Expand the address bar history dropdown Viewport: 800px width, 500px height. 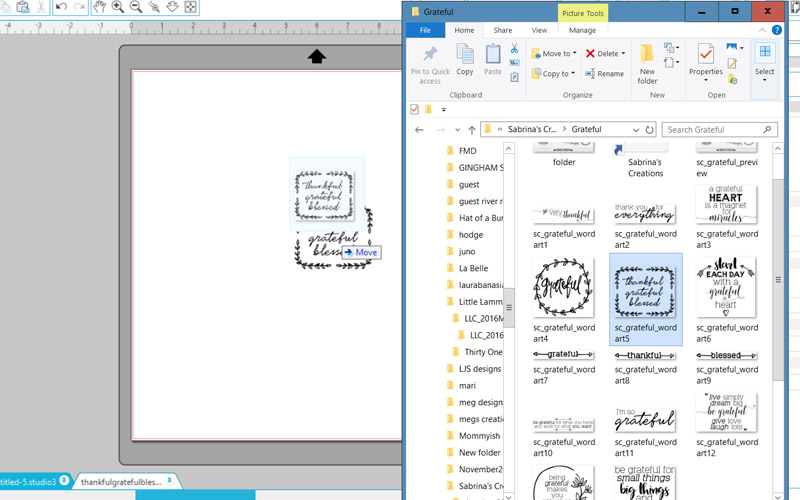(x=636, y=130)
